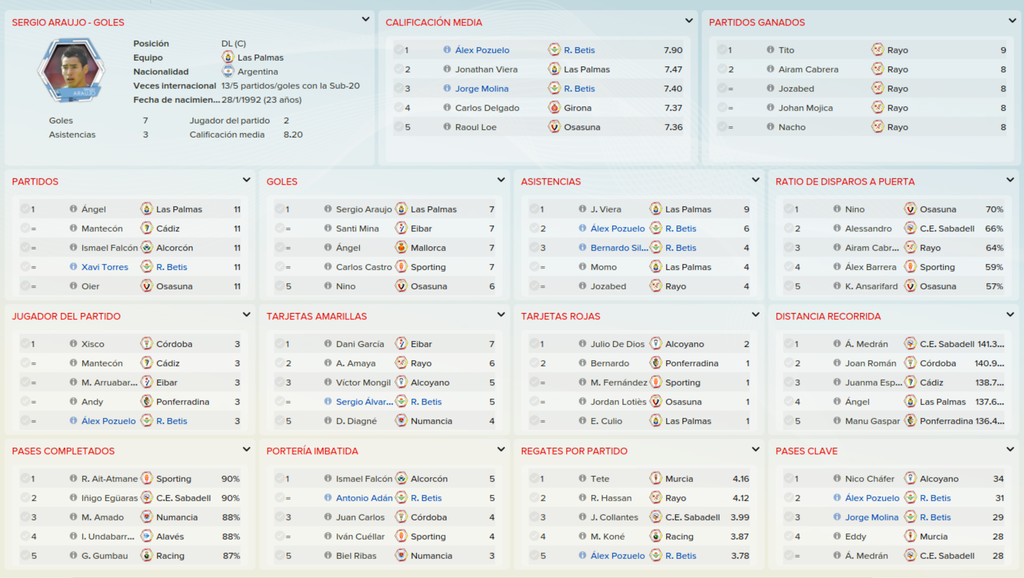Click info icon beside Dani García
The width and height of the screenshot is (1024, 578).
pos(328,344)
